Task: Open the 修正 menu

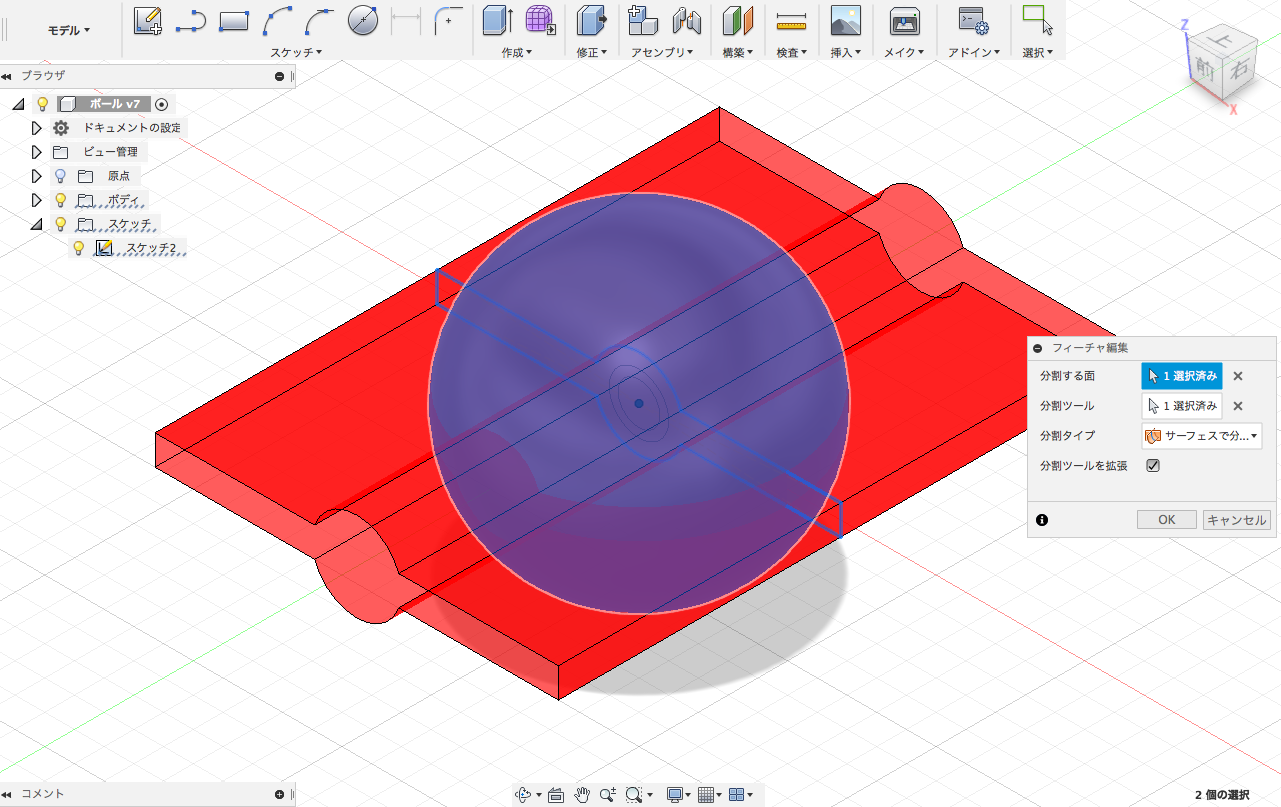Action: coord(592,53)
